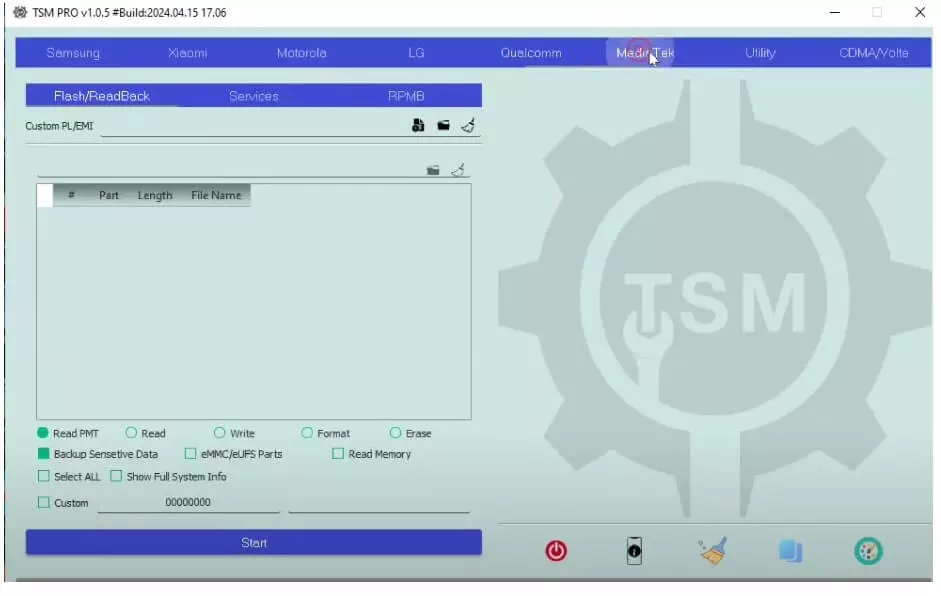Click the red power icon at the bottom

[556, 550]
